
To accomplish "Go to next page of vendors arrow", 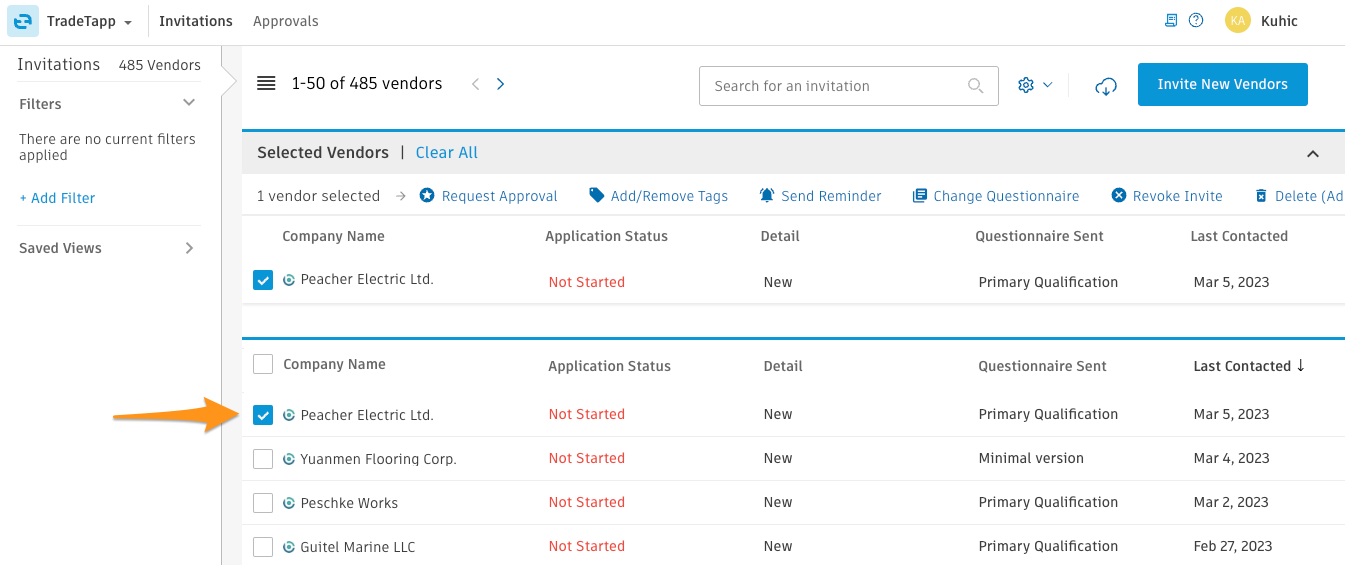I will pyautogui.click(x=501, y=84).
